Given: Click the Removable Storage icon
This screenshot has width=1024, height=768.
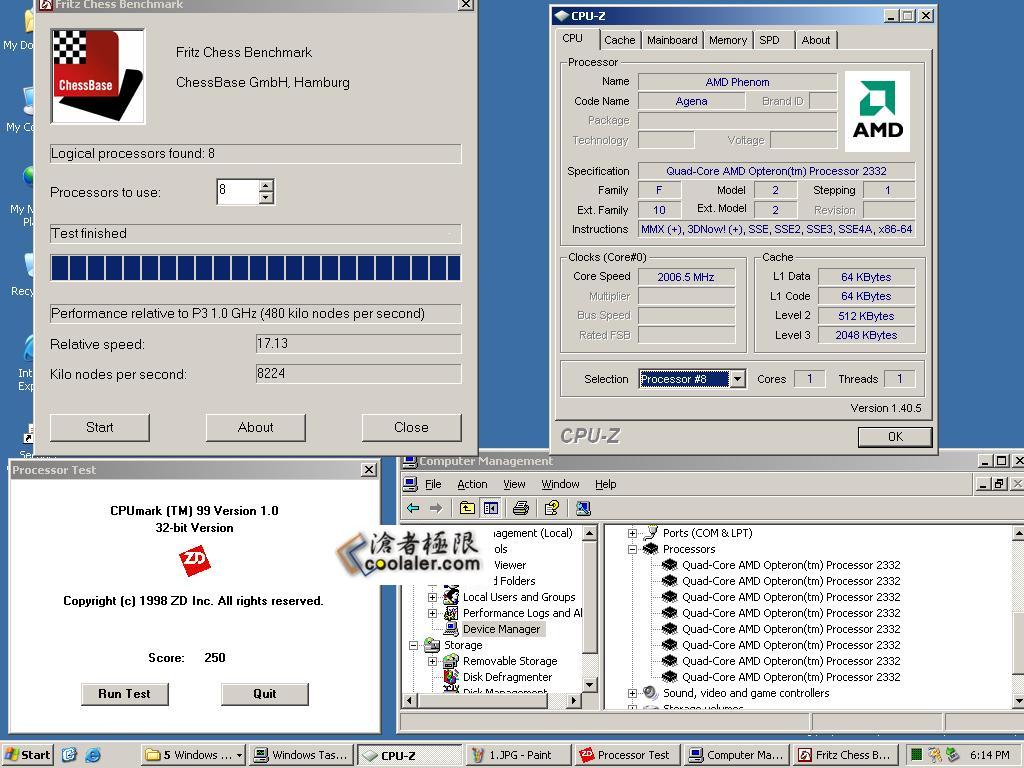Looking at the screenshot, I should (x=451, y=661).
